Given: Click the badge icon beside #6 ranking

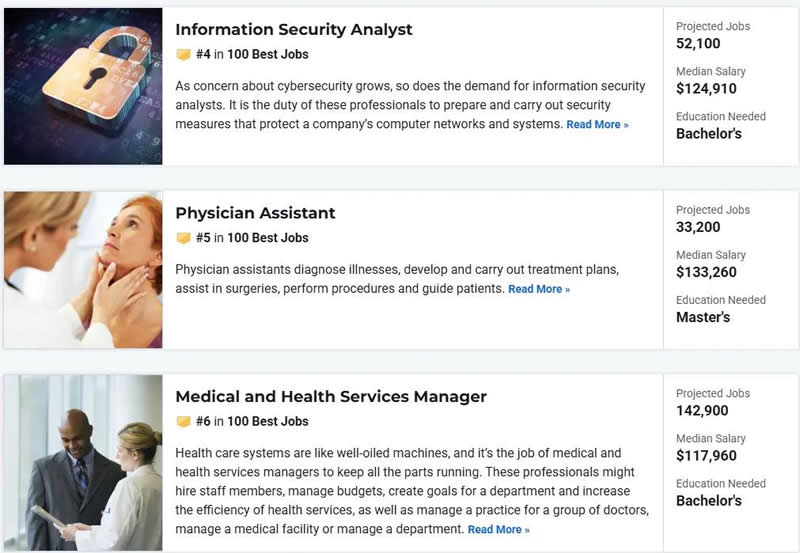Looking at the screenshot, I should [183, 421].
